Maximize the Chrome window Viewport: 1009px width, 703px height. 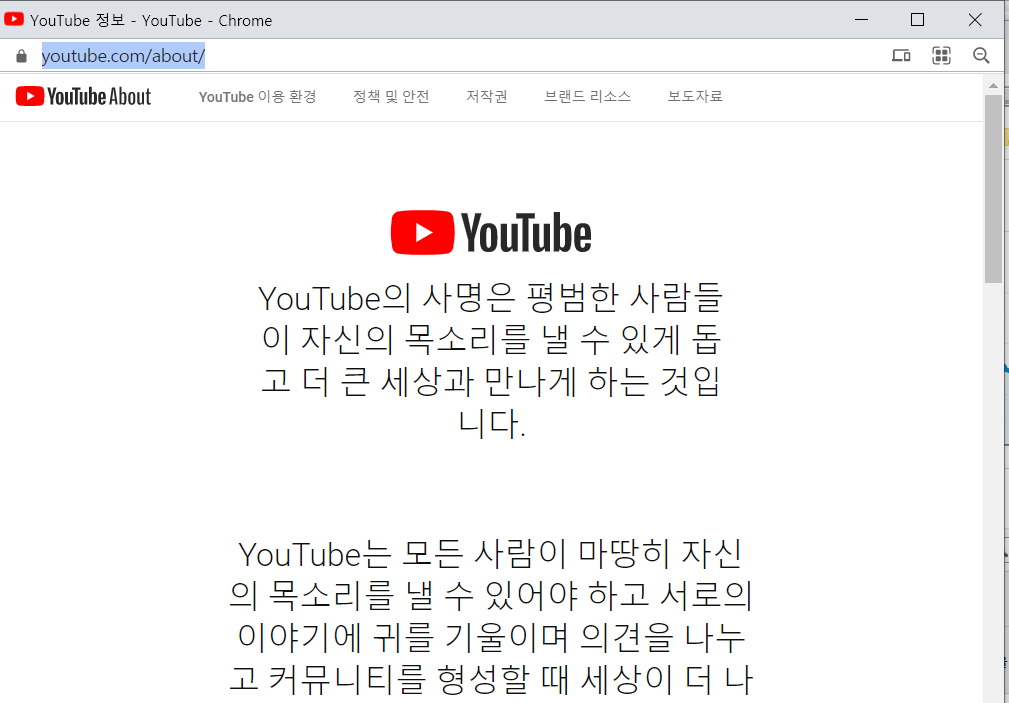[x=918, y=20]
